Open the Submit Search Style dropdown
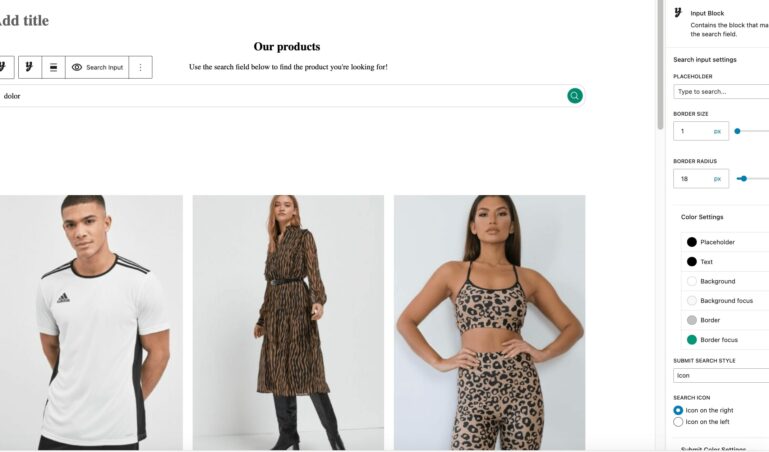This screenshot has height=452, width=769. pyautogui.click(x=720, y=376)
